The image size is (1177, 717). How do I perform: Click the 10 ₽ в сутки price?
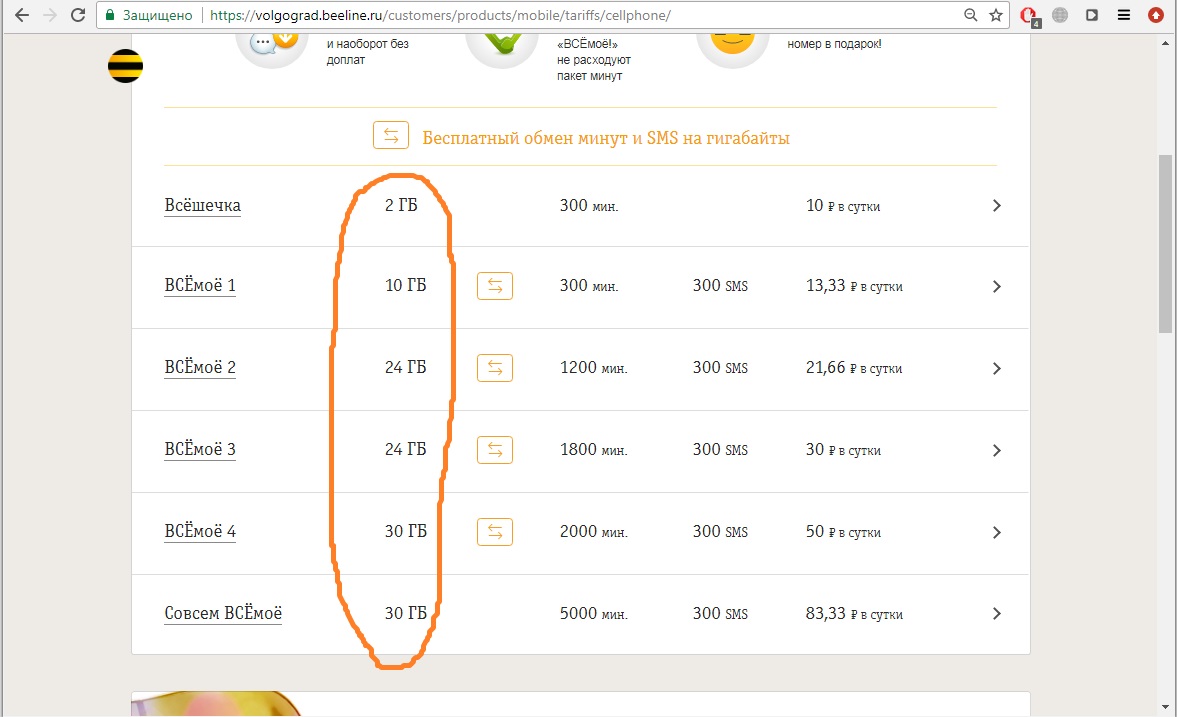tap(843, 206)
